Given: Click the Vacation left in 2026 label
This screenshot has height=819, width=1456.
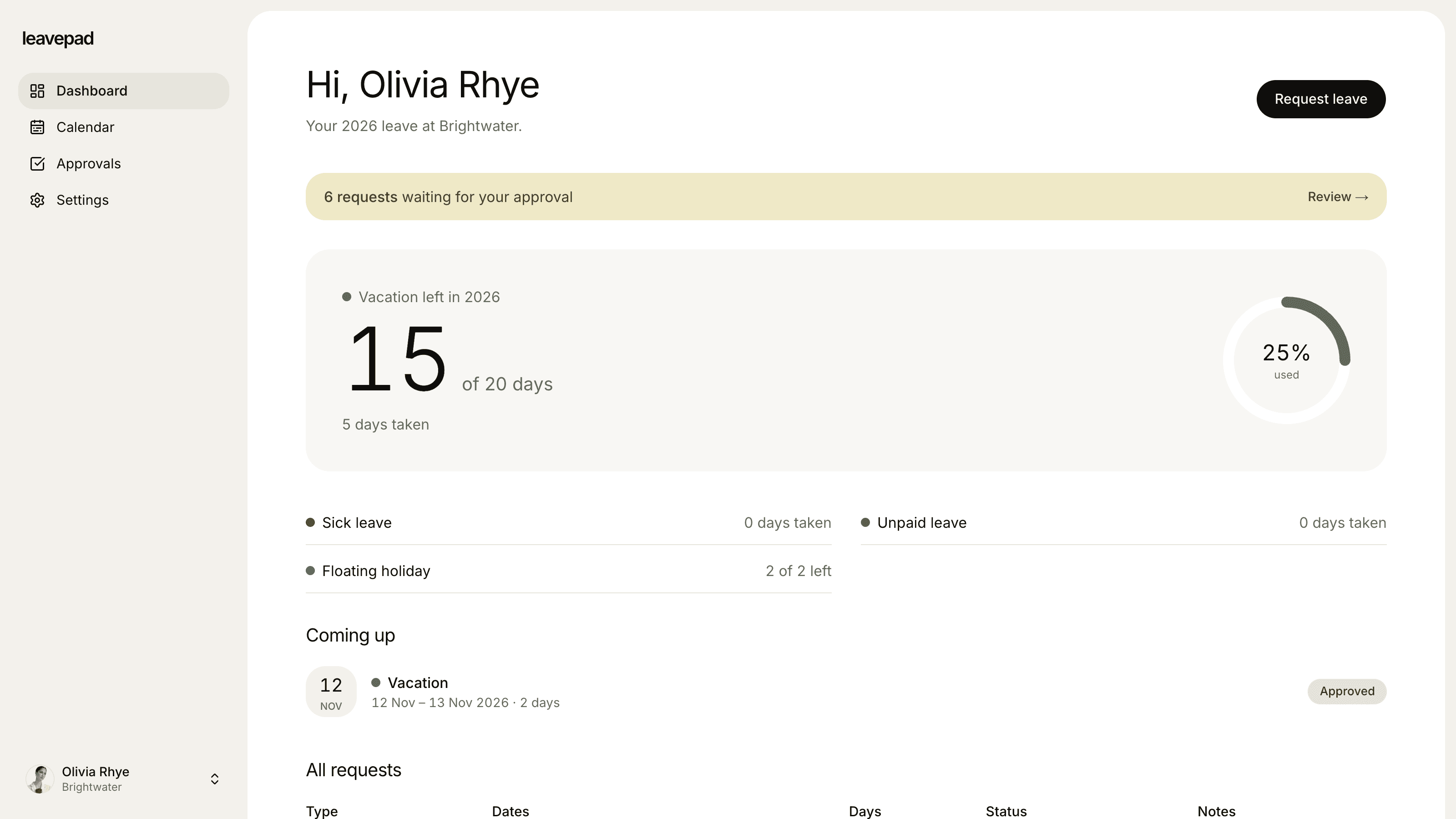Looking at the screenshot, I should click(429, 297).
